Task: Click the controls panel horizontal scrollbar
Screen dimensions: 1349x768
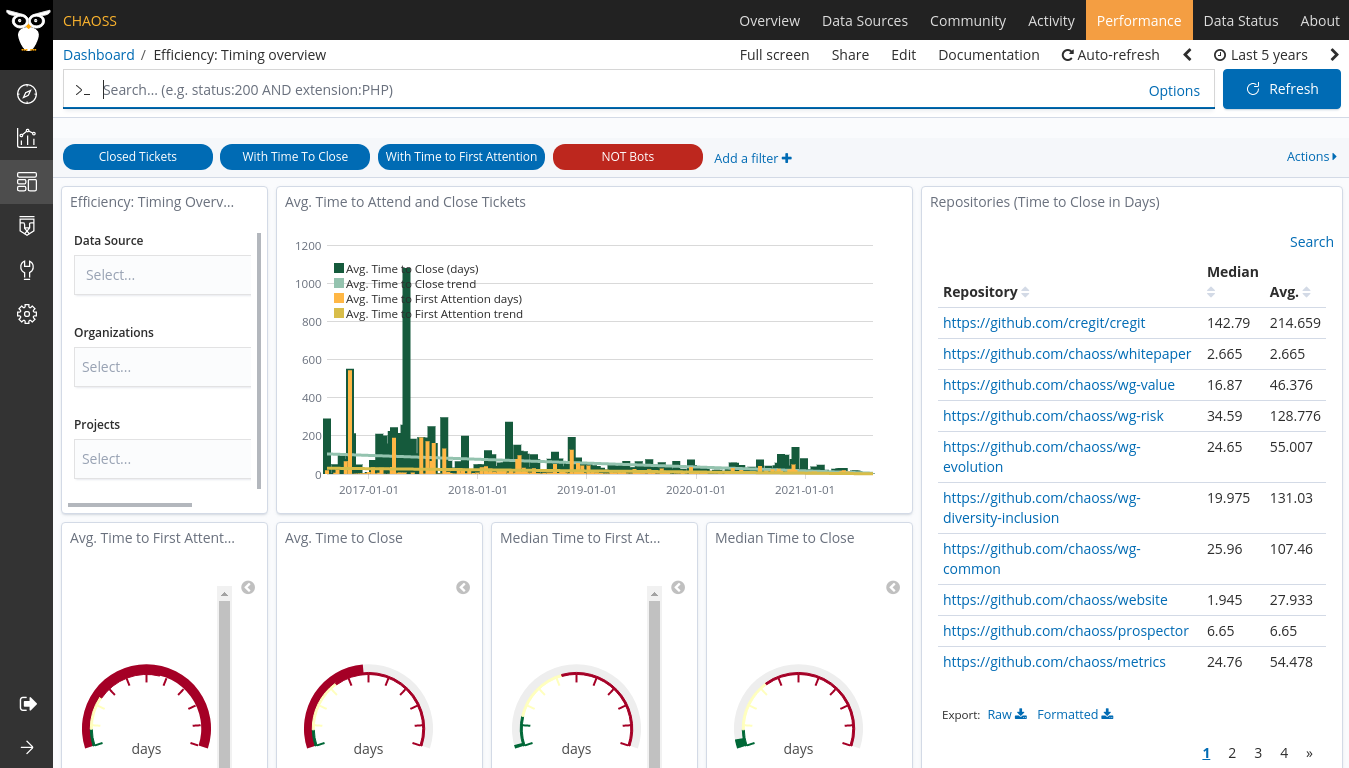Action: point(130,505)
